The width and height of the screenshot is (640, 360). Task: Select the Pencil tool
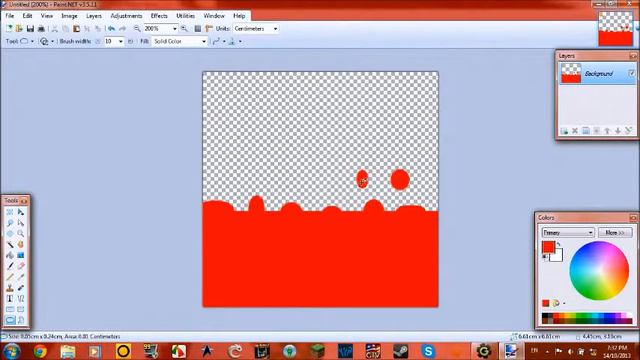click(10, 277)
